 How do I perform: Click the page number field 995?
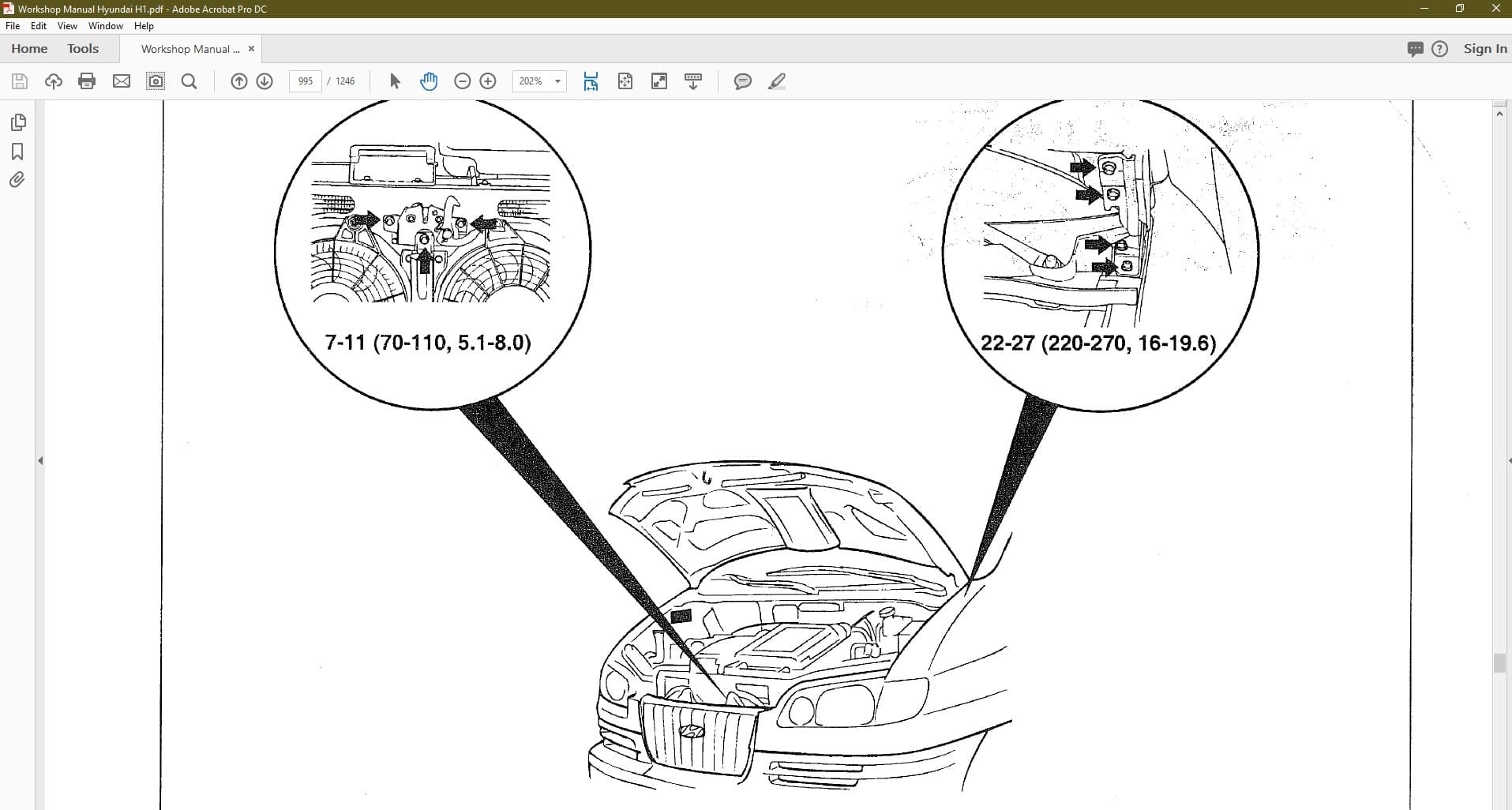point(306,81)
